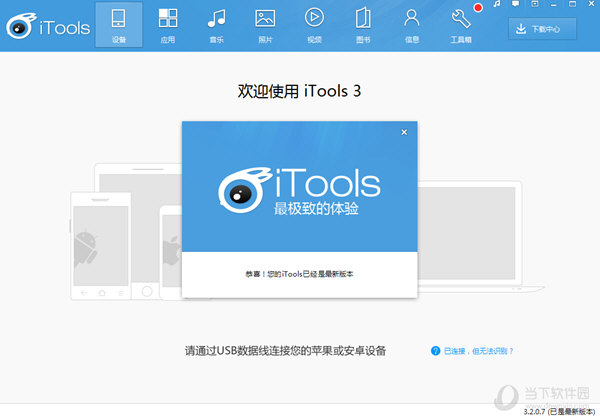
Task: Click the music note icon in title bar
Action: (x=497, y=4)
